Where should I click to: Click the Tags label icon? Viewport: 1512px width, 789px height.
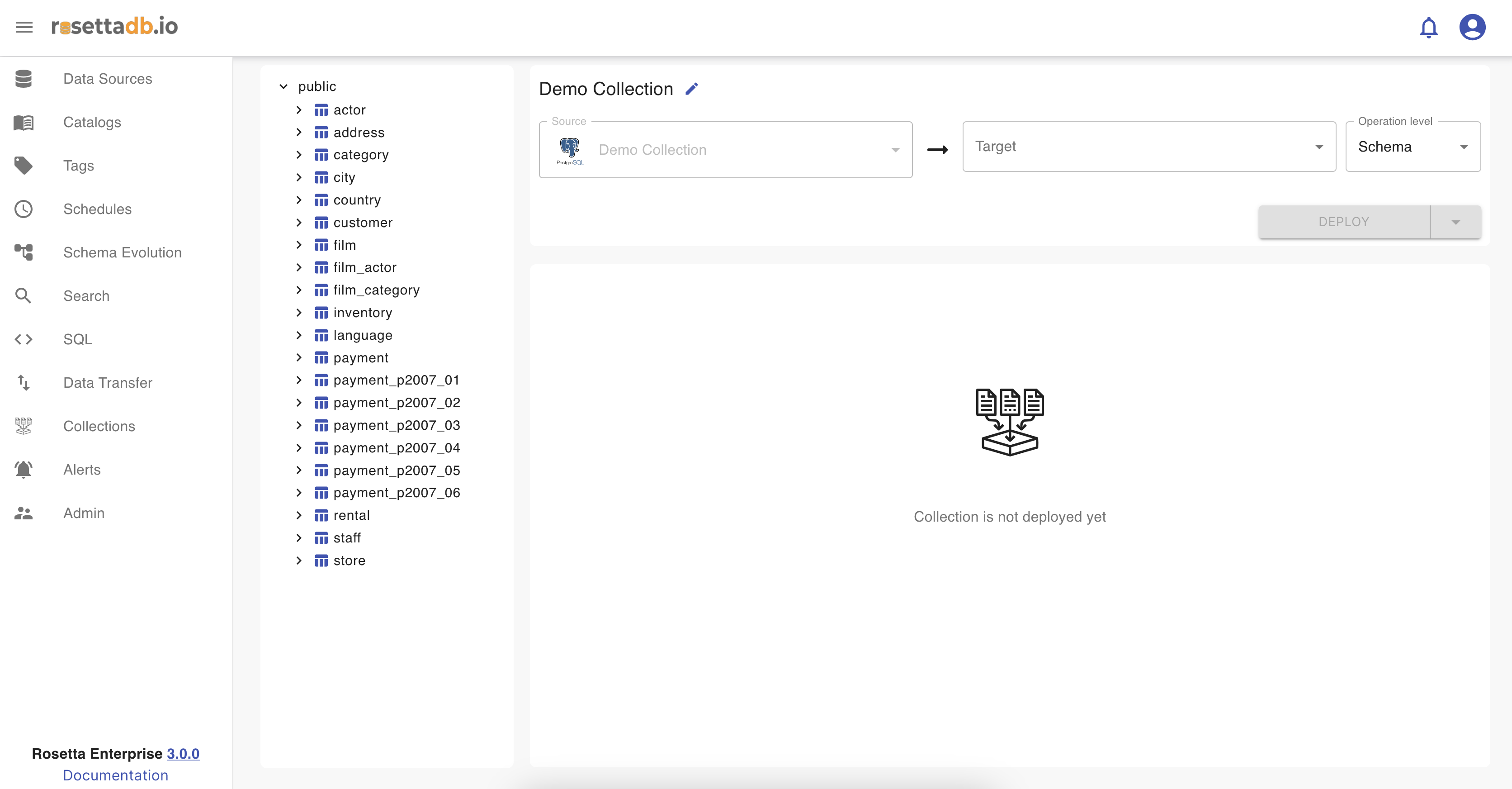pyautogui.click(x=24, y=166)
